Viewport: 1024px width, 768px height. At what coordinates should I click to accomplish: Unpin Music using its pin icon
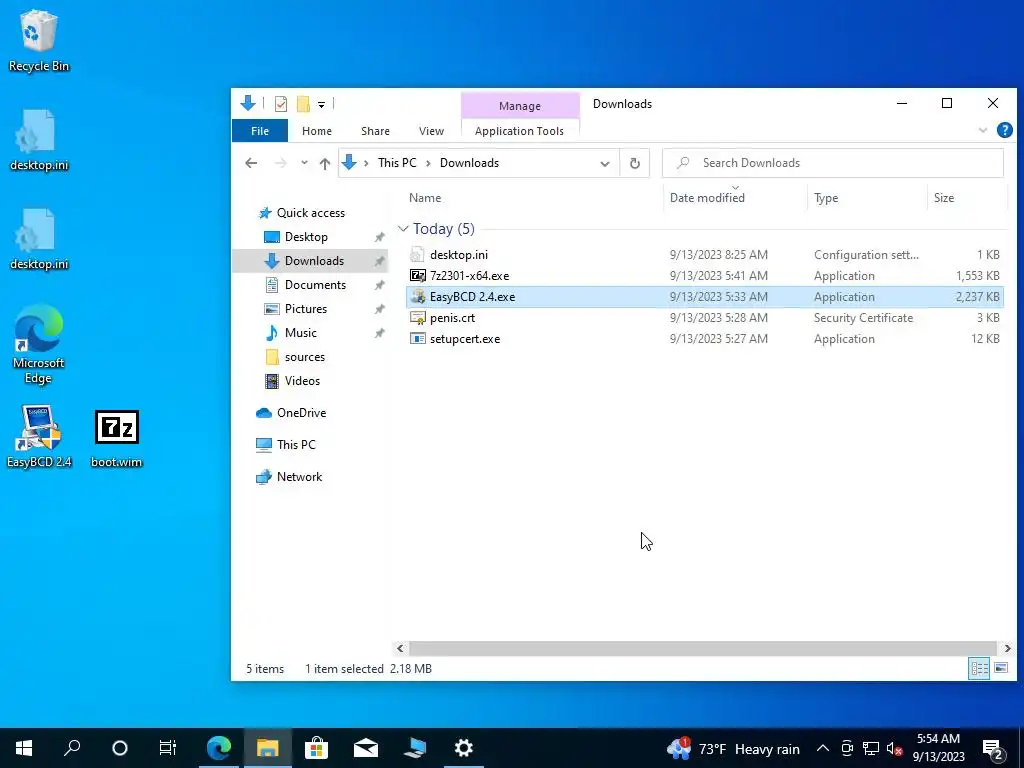(379, 333)
